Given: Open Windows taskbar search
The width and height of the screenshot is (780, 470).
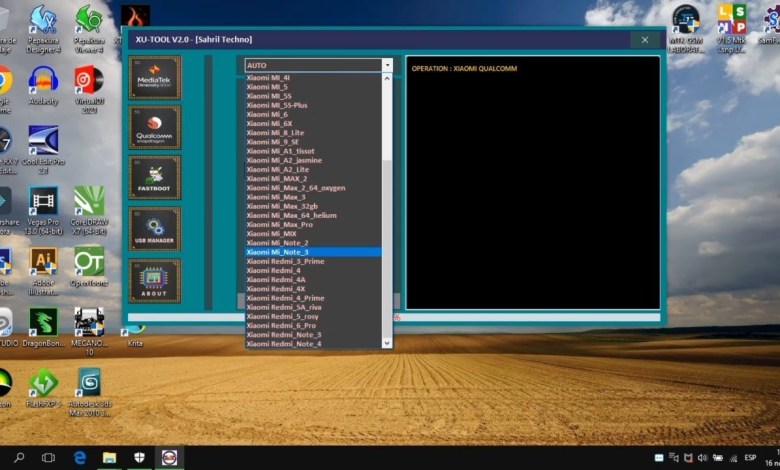Looking at the screenshot, I should tap(19, 458).
